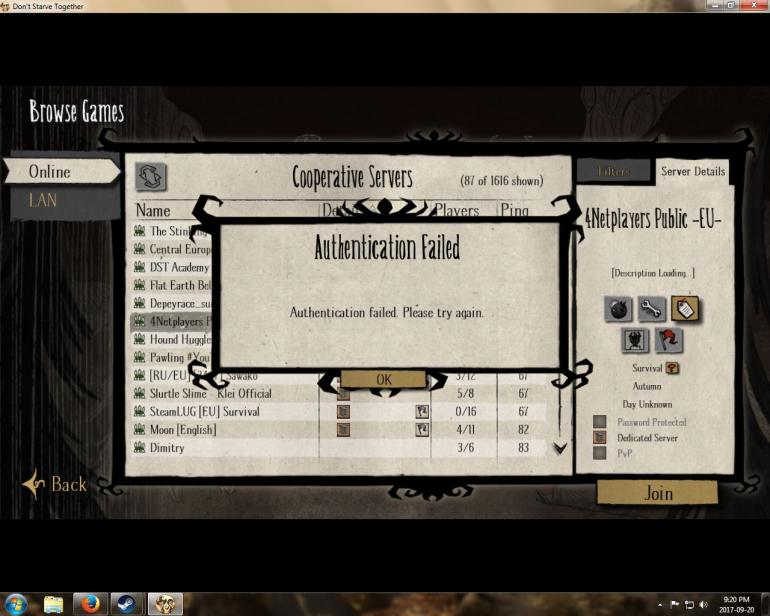
Task: Click the red flag icon in Server Details
Action: [669, 340]
